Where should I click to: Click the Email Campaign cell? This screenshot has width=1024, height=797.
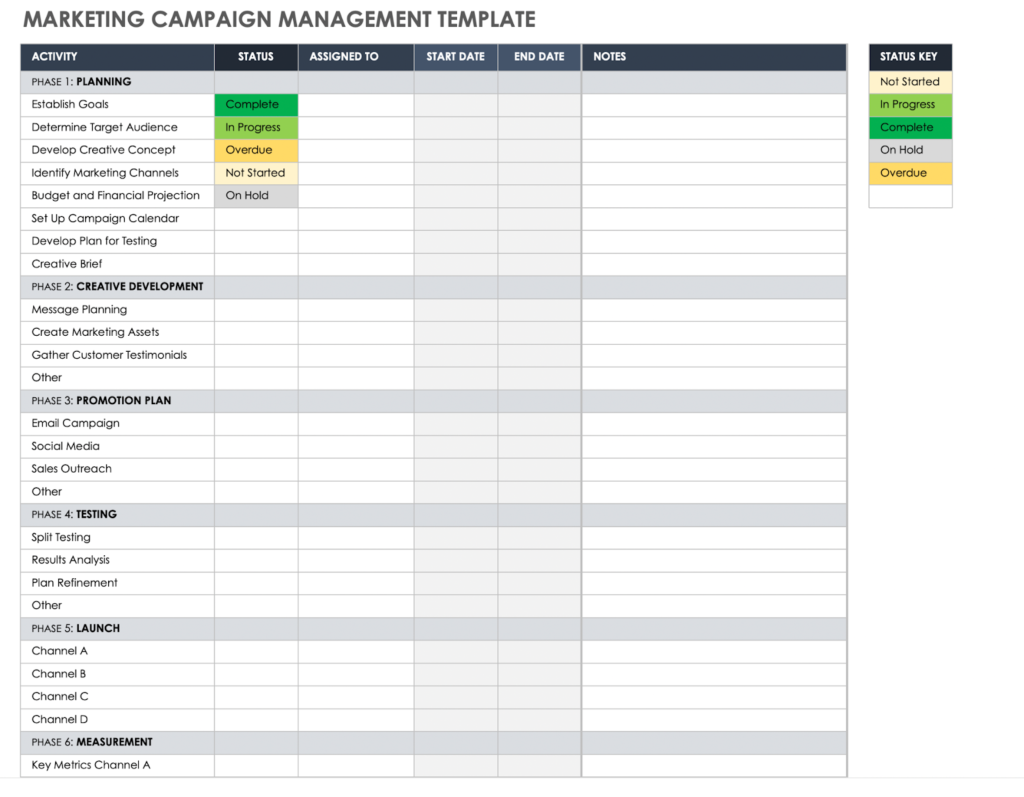click(118, 423)
